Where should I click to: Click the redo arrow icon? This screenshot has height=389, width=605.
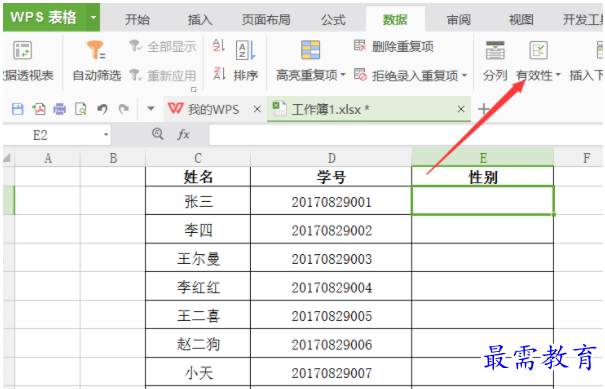(123, 109)
